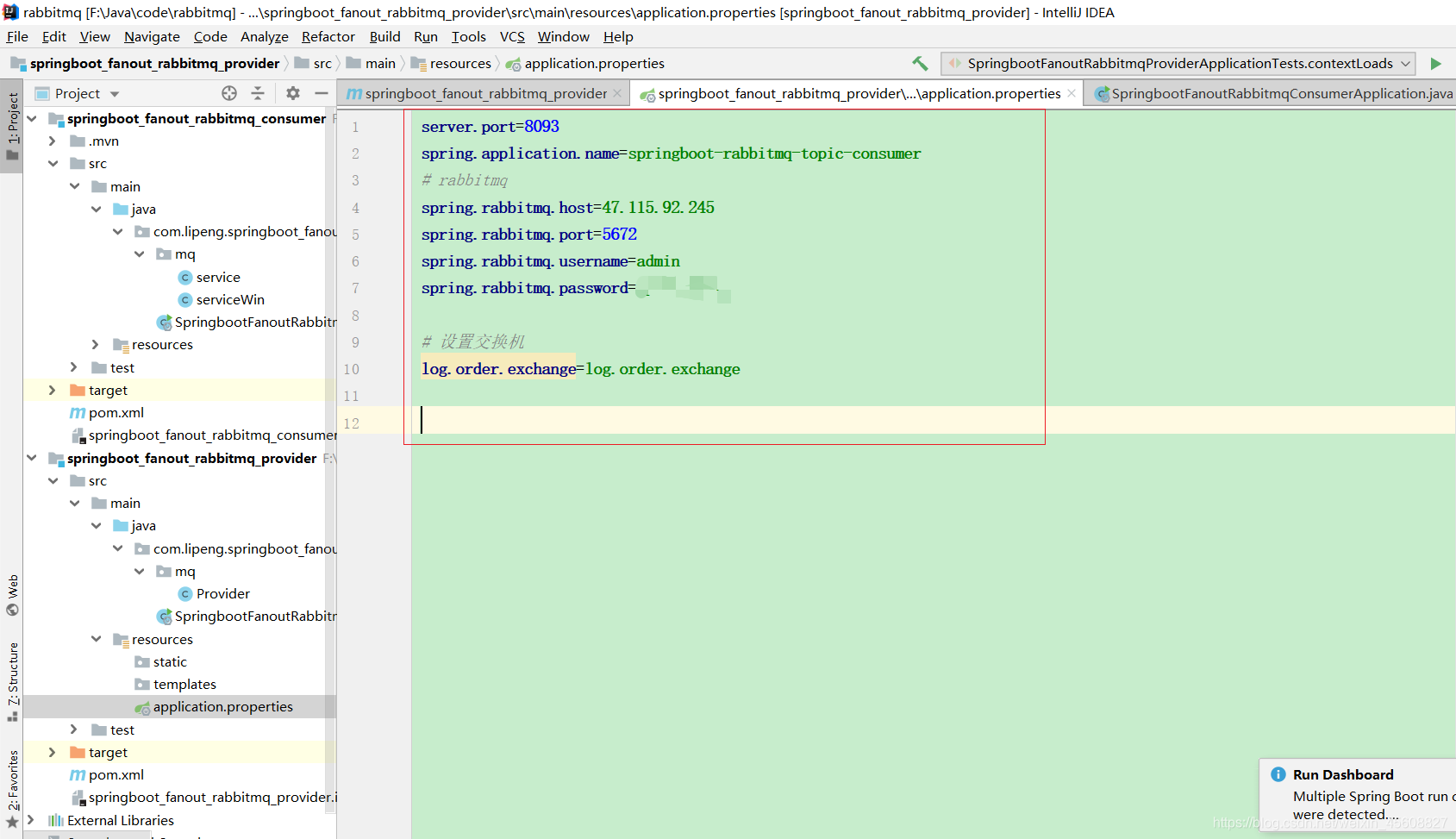This screenshot has height=839, width=1456.
Task: Click the server.port value 8093
Action: (541, 126)
